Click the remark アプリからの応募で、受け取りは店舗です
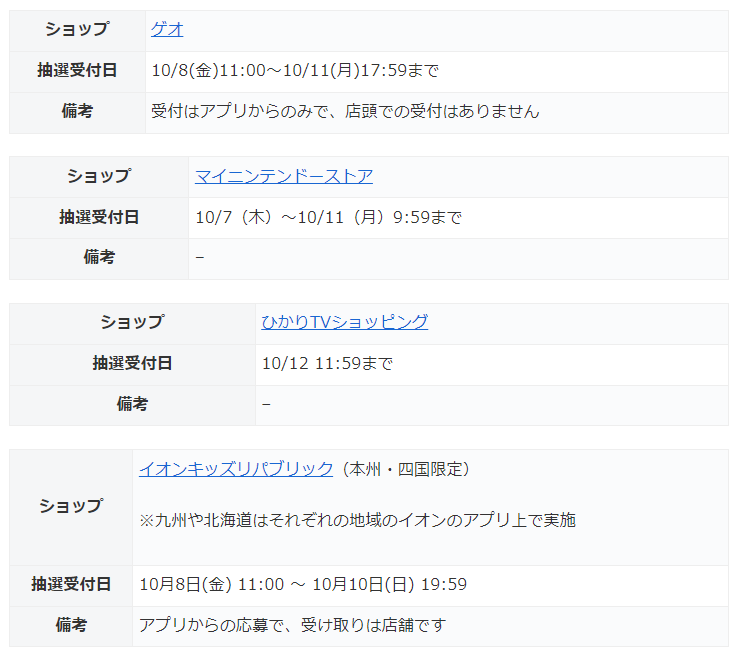The height and width of the screenshot is (656, 737). pyautogui.click(x=292, y=625)
